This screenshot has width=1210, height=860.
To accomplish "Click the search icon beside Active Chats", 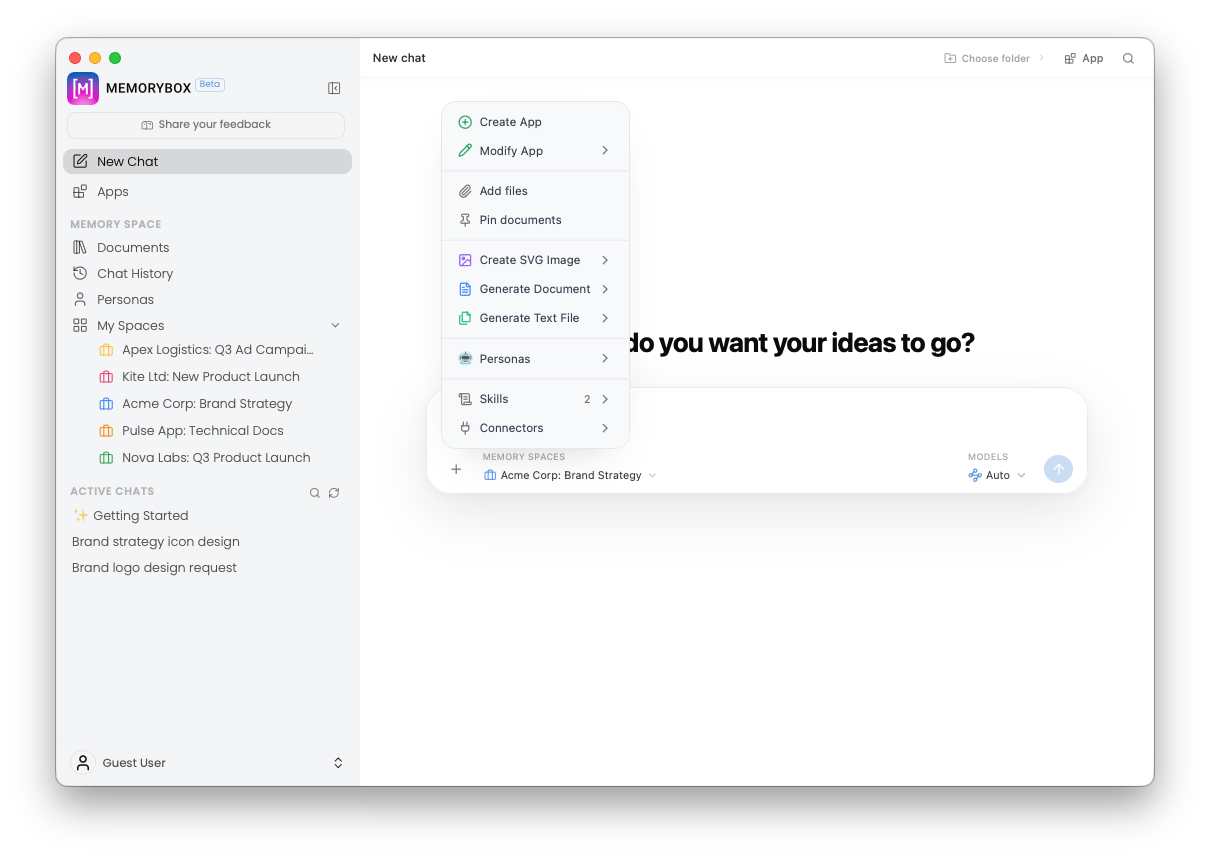I will click(315, 493).
